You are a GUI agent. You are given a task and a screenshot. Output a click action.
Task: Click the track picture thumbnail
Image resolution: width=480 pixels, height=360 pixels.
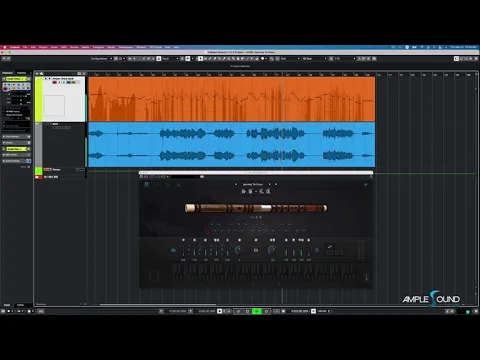click(x=54, y=105)
